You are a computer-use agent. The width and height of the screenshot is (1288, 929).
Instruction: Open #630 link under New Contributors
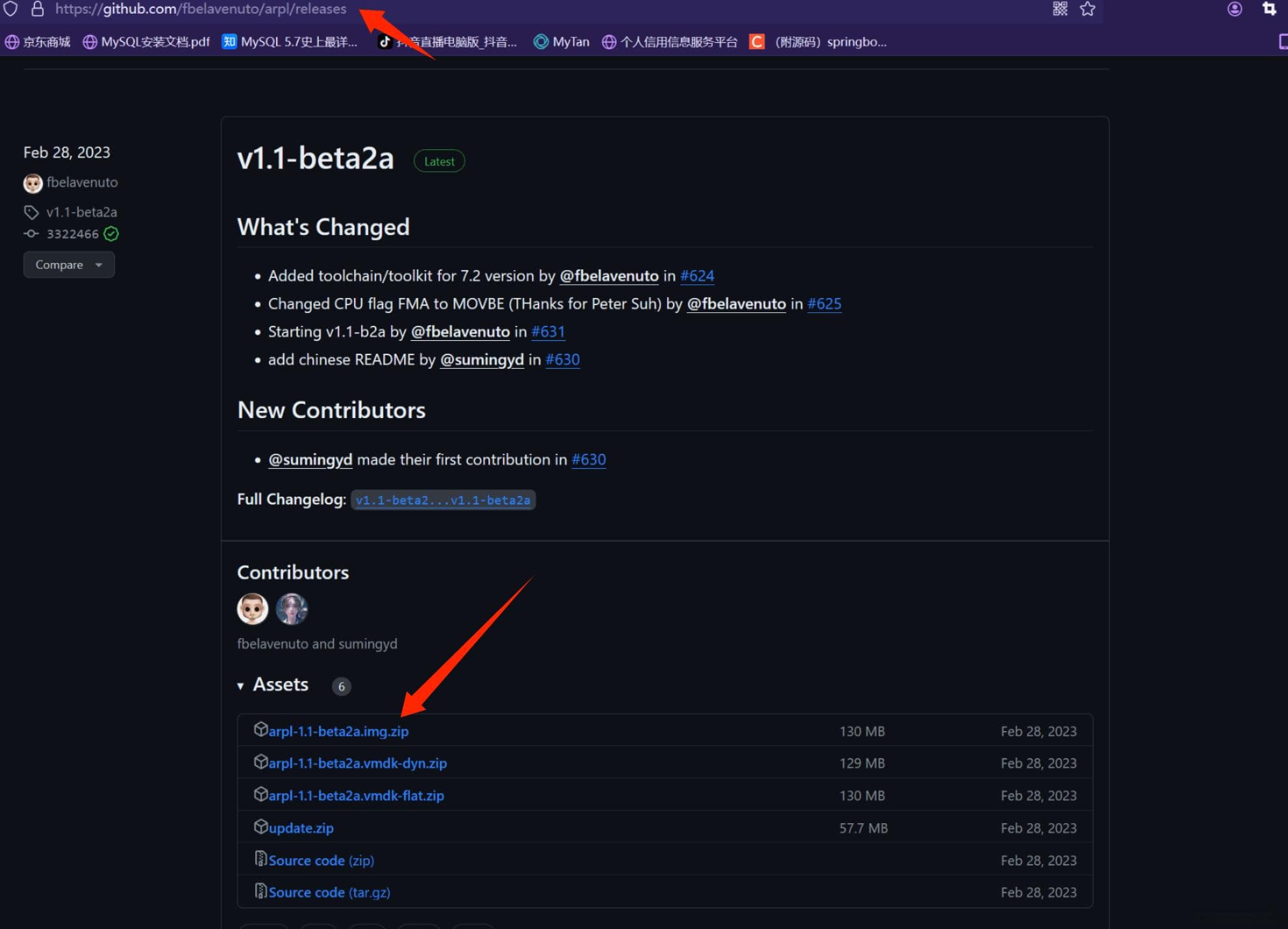coord(588,460)
